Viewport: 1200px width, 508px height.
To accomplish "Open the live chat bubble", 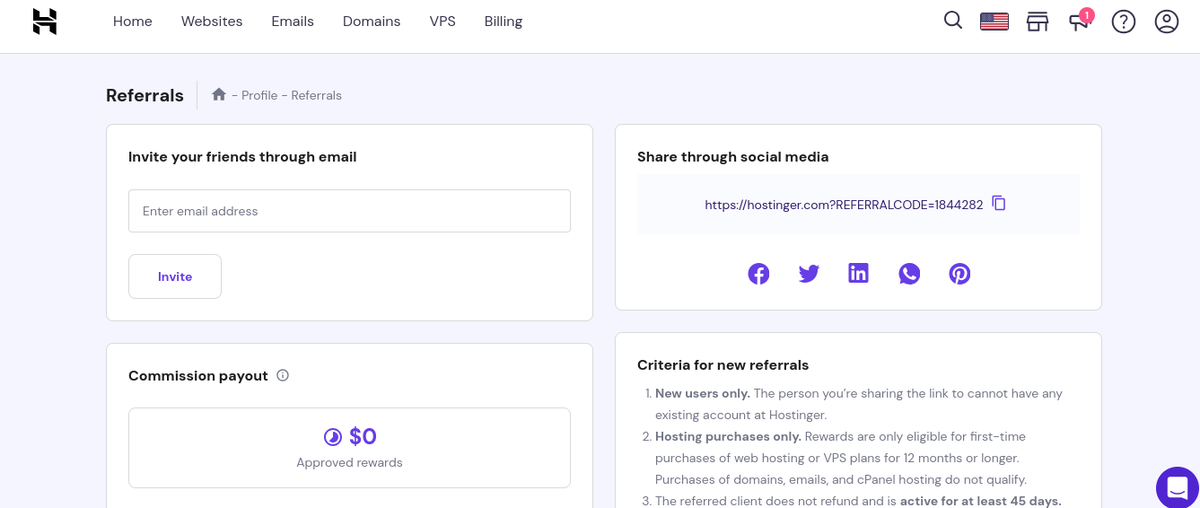I will [1177, 488].
